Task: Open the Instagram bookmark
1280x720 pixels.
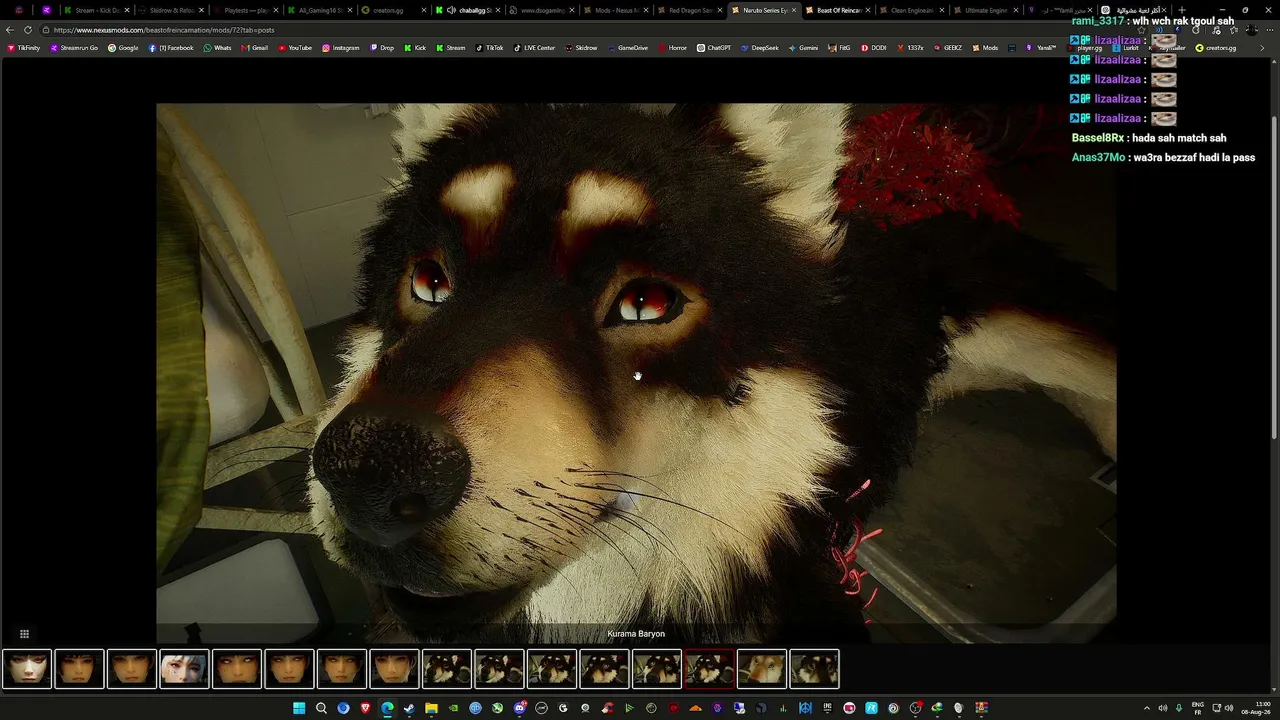Action: click(x=340, y=48)
